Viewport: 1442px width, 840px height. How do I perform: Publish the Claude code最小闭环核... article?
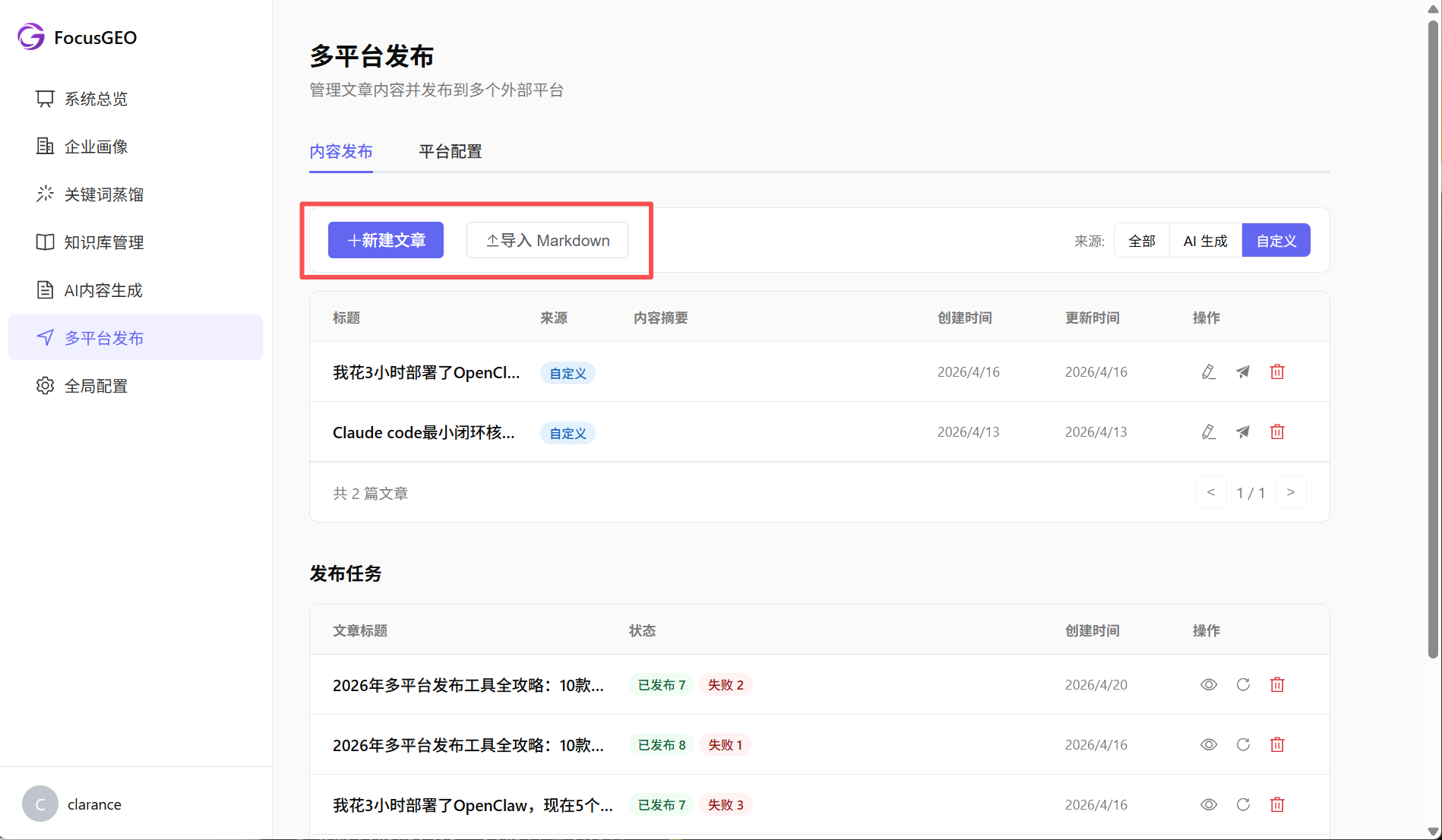point(1243,431)
